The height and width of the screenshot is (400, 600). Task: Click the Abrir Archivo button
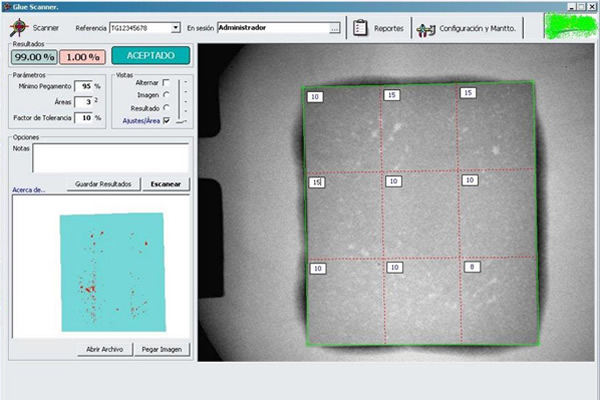[103, 349]
